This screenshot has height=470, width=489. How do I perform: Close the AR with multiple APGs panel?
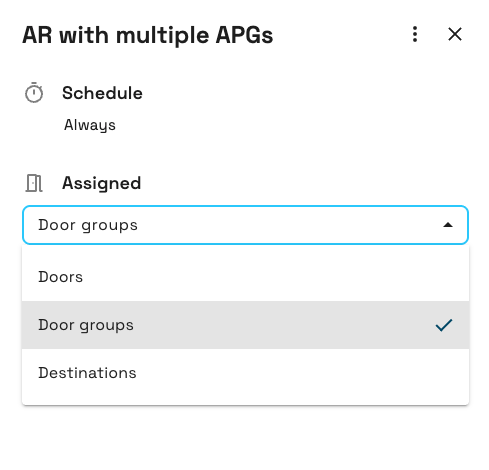point(455,34)
